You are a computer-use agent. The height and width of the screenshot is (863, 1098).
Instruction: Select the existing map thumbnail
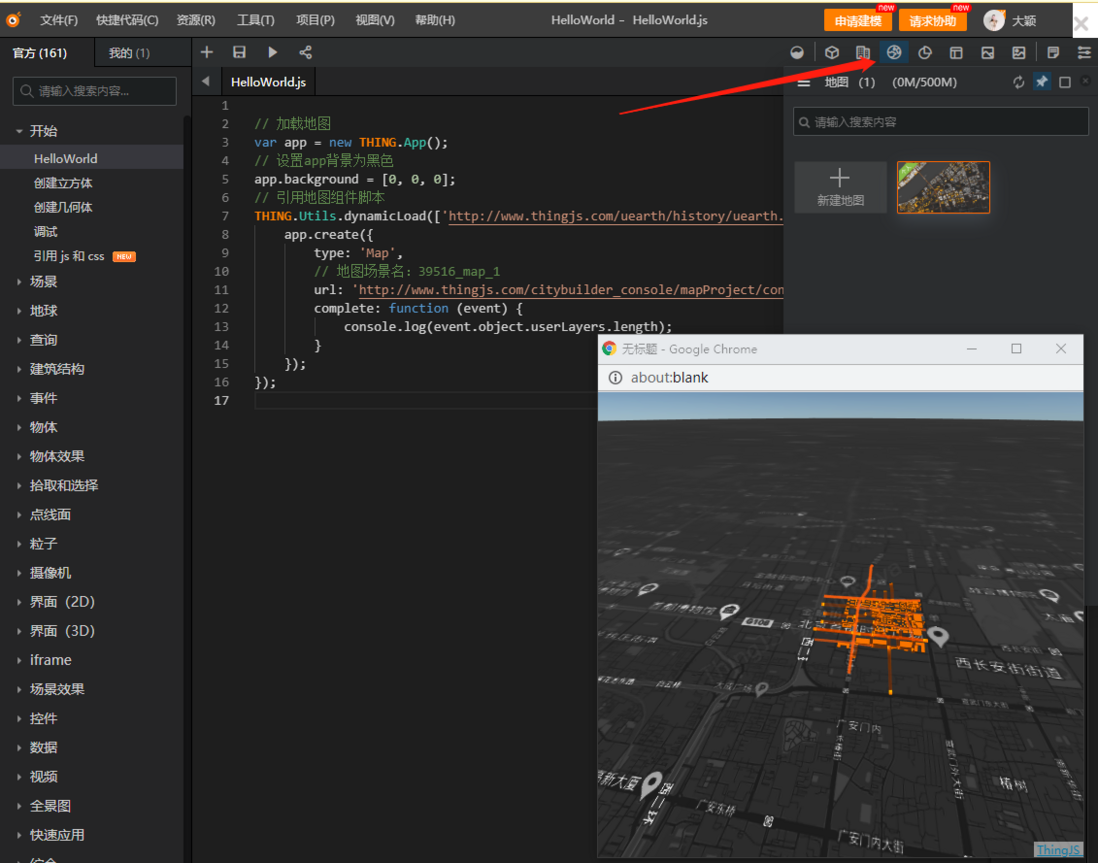943,187
